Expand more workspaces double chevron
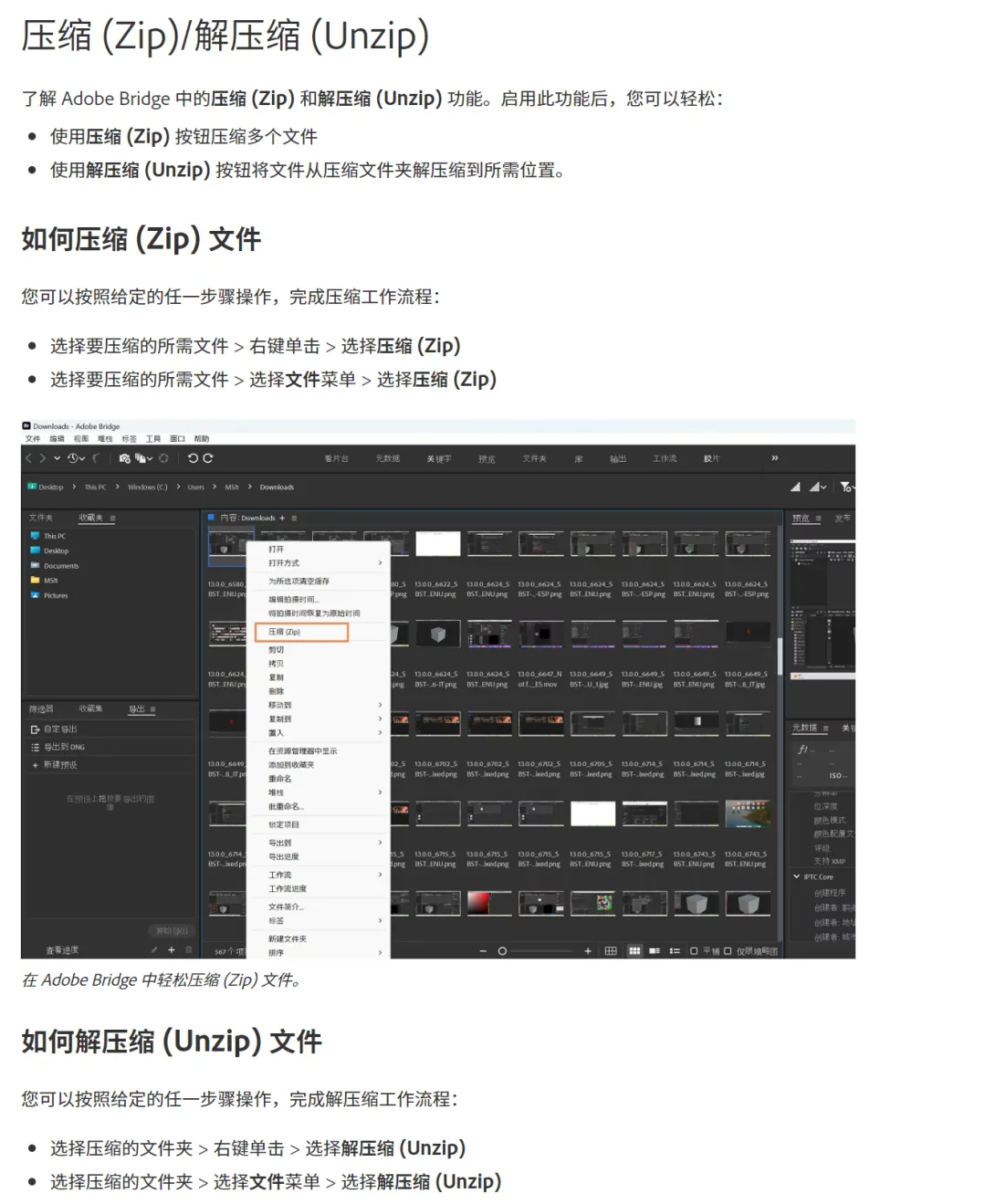The image size is (986, 1204). (x=775, y=458)
